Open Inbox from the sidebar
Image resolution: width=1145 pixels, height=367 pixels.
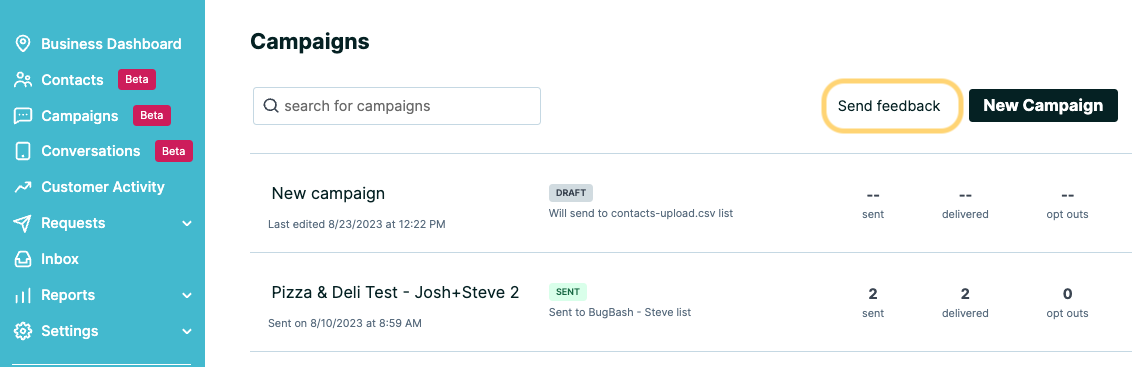tap(60, 259)
